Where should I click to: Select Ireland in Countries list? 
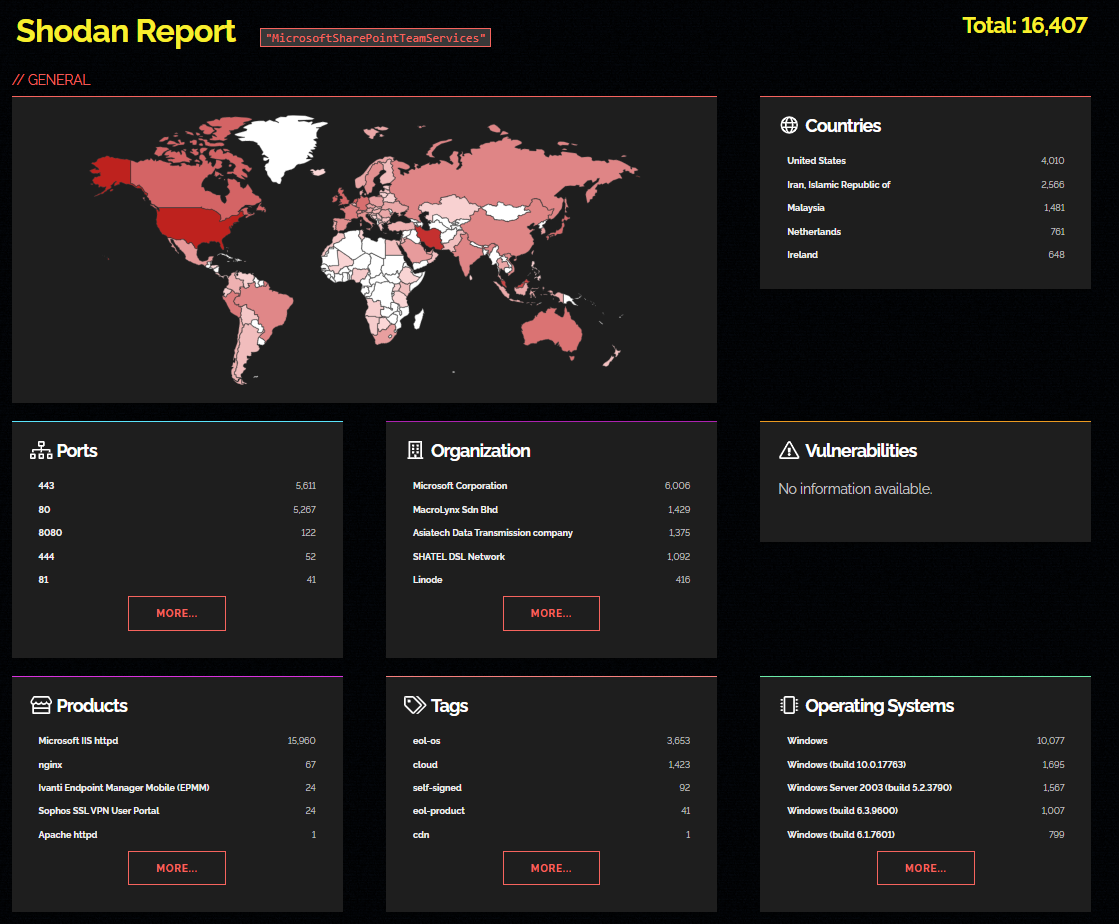(x=926, y=255)
